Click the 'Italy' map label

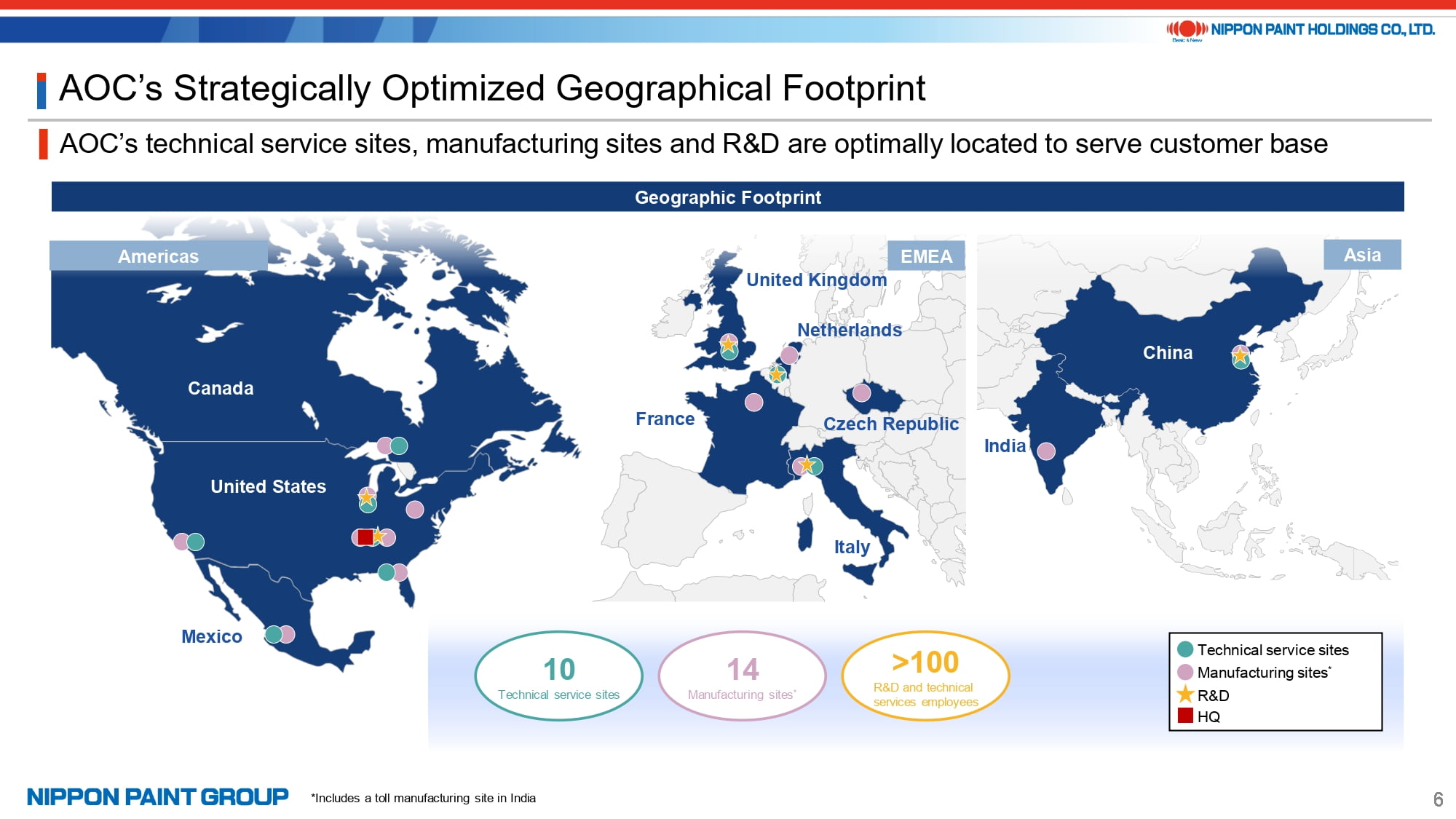click(852, 547)
